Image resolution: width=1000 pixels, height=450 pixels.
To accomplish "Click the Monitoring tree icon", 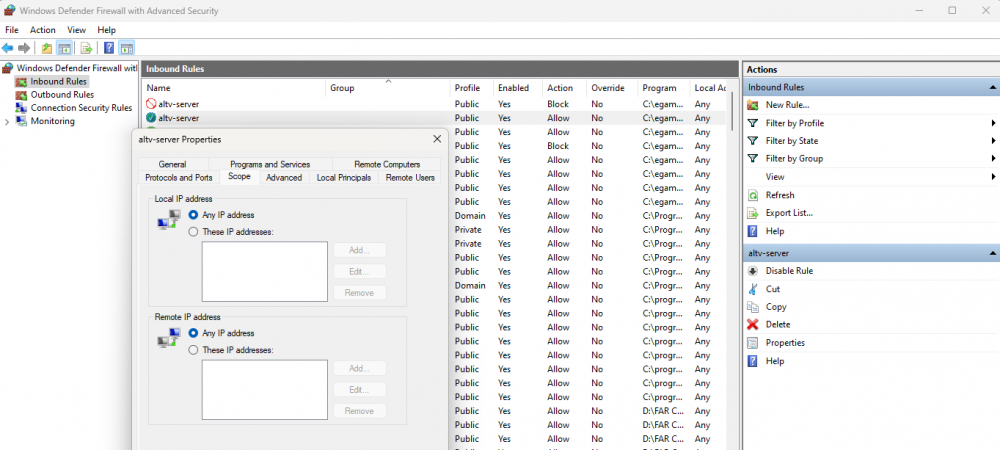I will click(x=21, y=121).
